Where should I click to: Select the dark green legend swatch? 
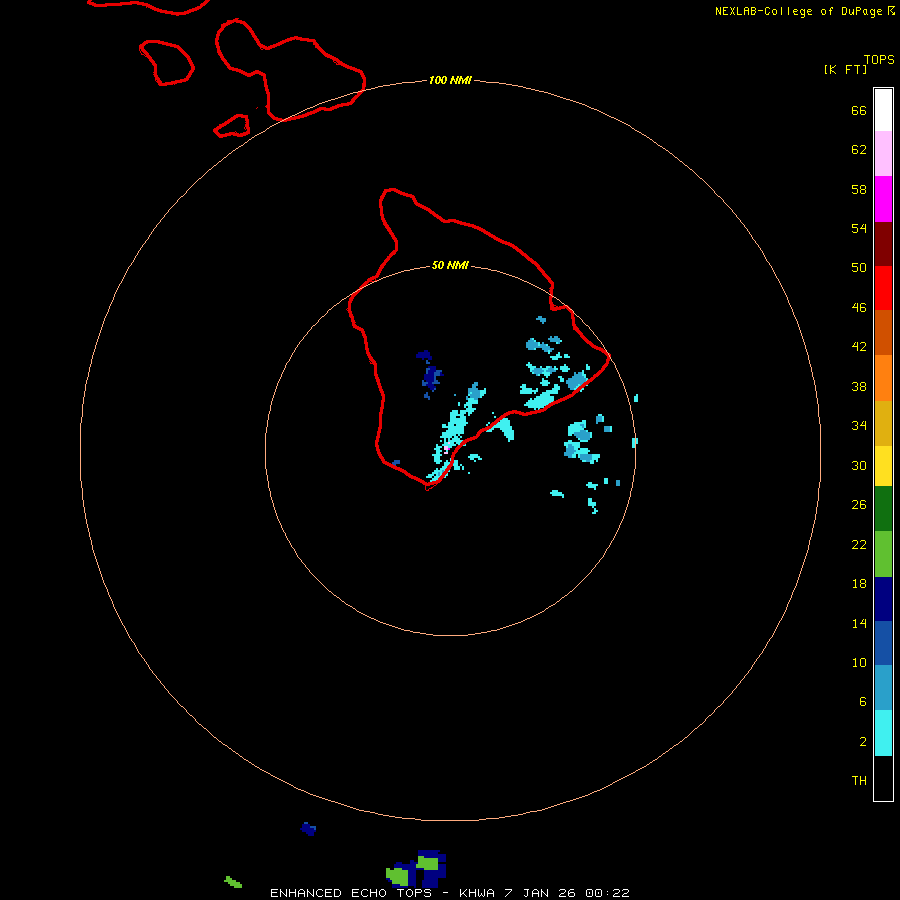(x=883, y=509)
